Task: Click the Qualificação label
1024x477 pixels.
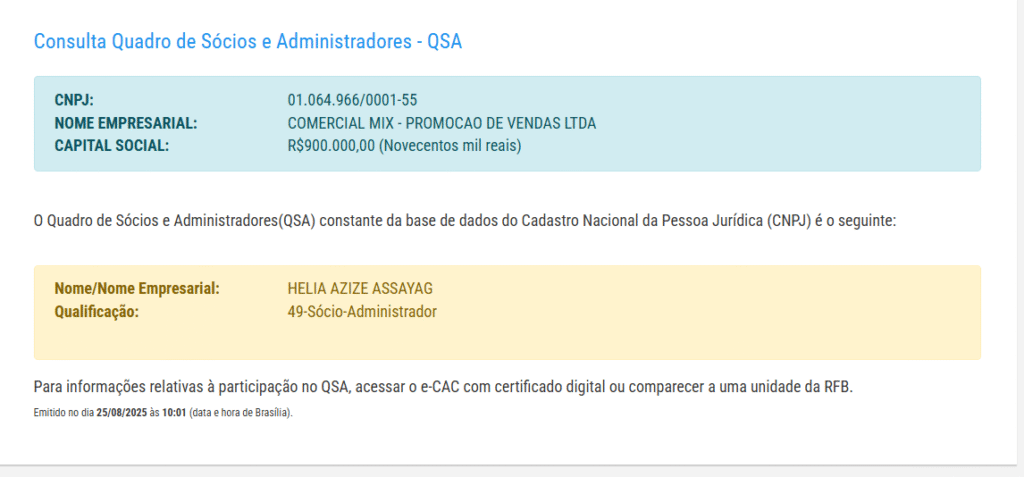Action: (x=97, y=312)
